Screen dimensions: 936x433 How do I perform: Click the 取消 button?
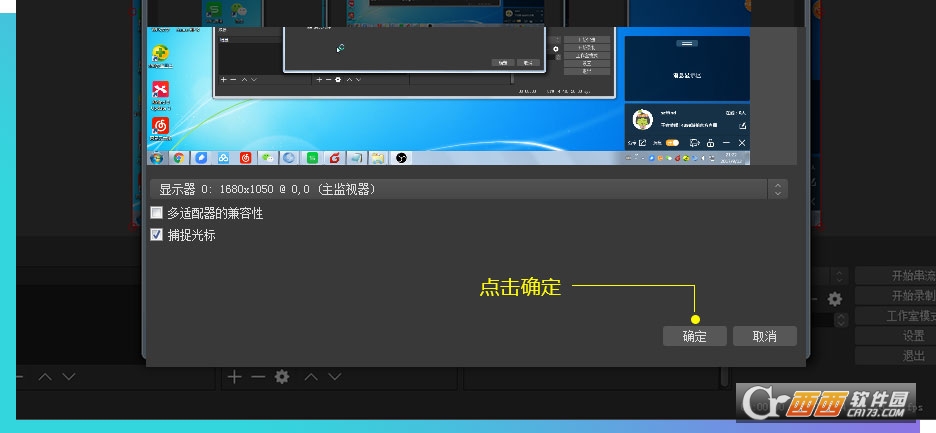[765, 336]
